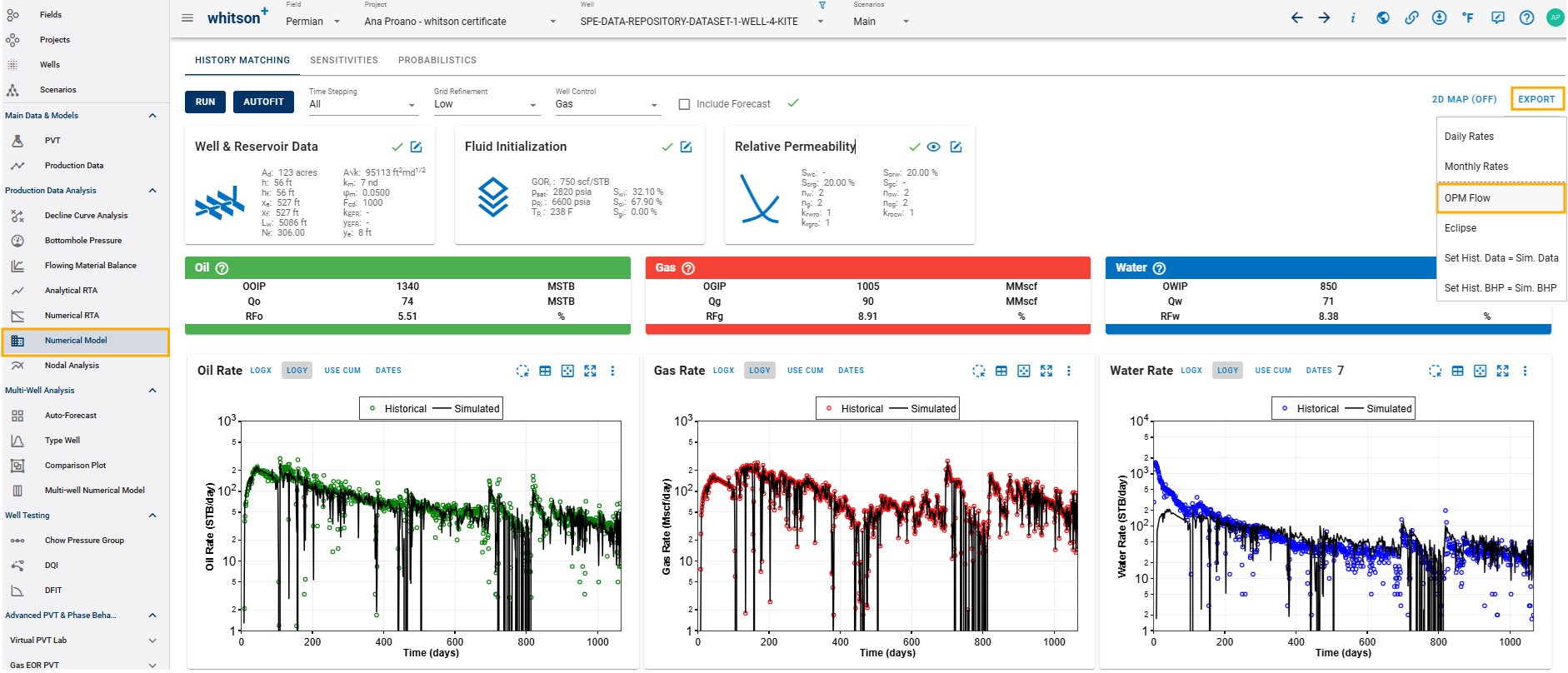Click the edit icon on Relative Permeability card
Viewport: 1568px width, 673px height.
click(956, 147)
